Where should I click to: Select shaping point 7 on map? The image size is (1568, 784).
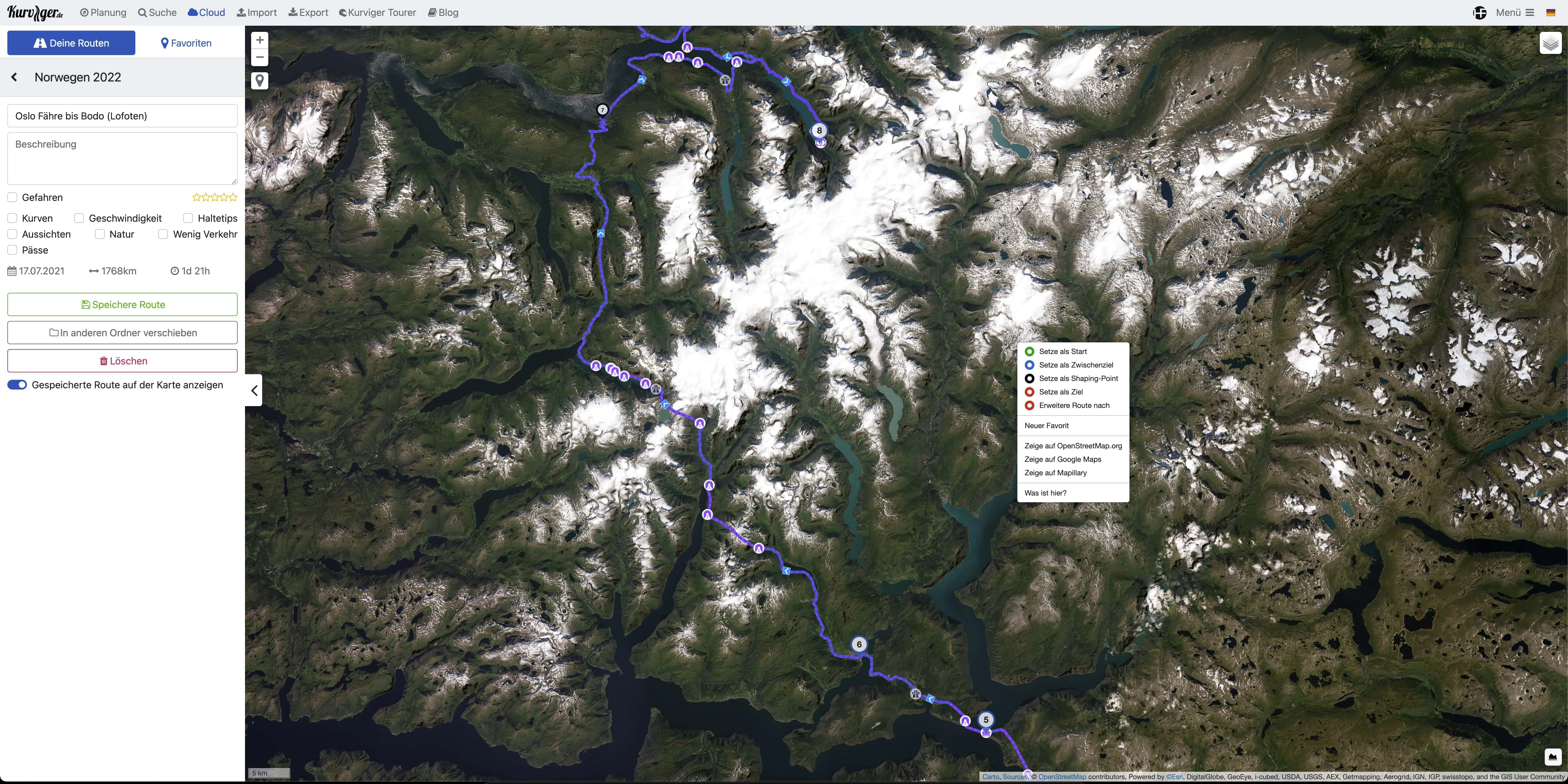pyautogui.click(x=602, y=110)
